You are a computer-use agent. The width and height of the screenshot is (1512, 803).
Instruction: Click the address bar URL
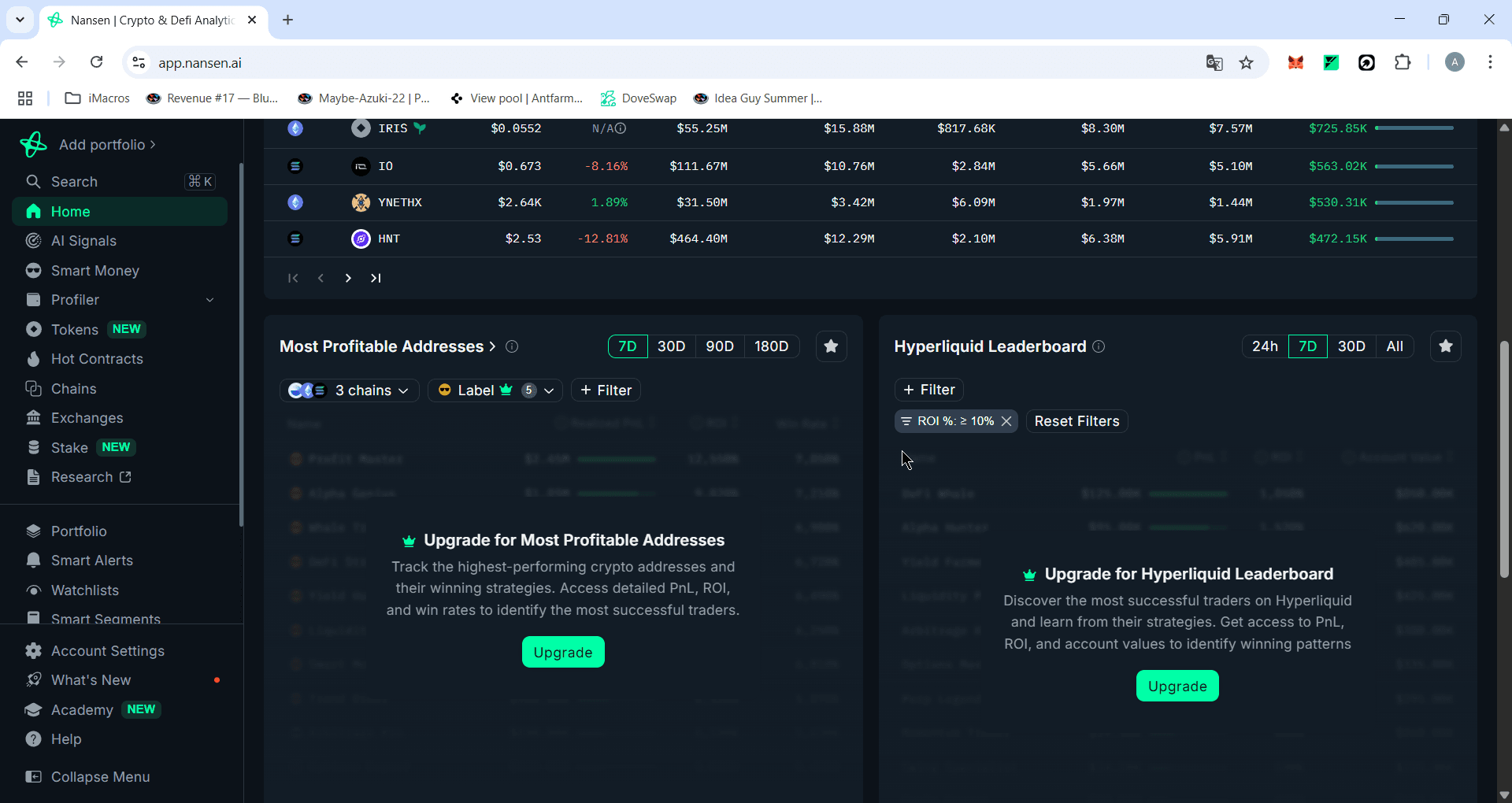[200, 63]
